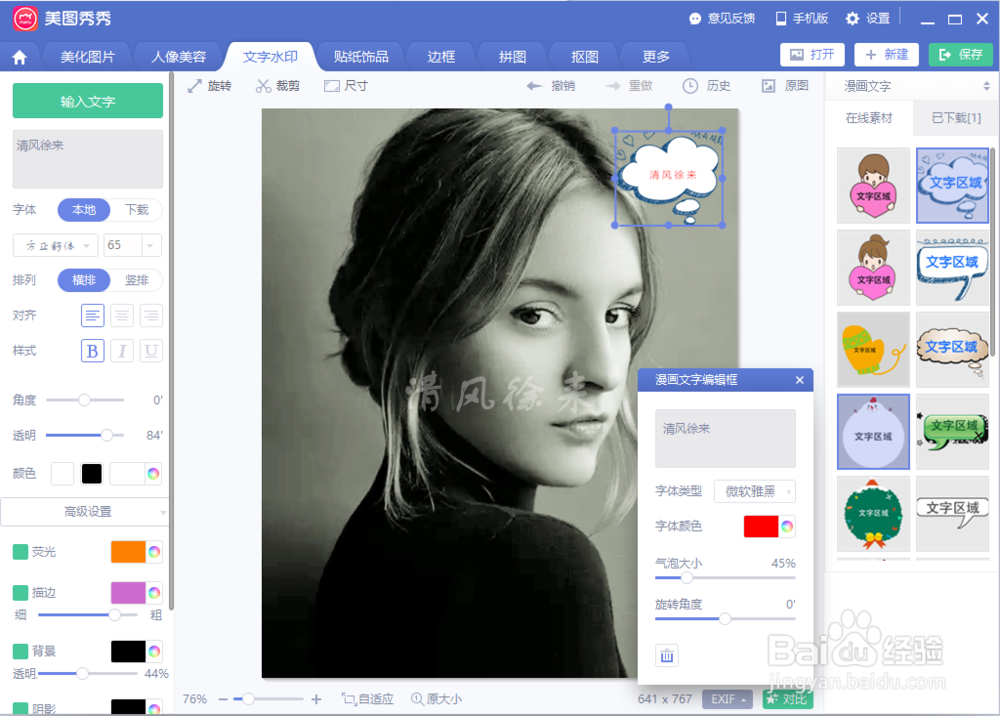The height and width of the screenshot is (716, 1000).
Task: Open the 方正舒体 font dropdown
Action: coord(54,245)
